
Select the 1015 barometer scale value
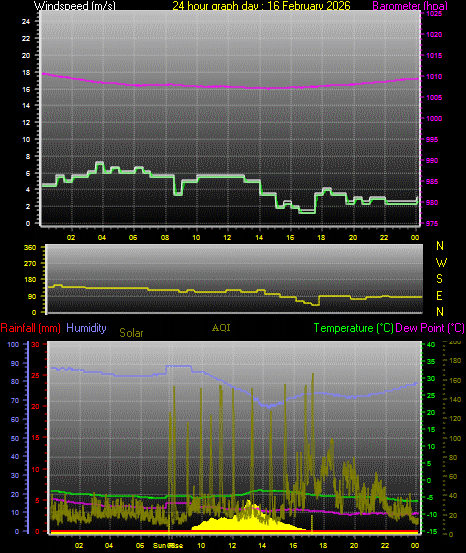coord(434,55)
